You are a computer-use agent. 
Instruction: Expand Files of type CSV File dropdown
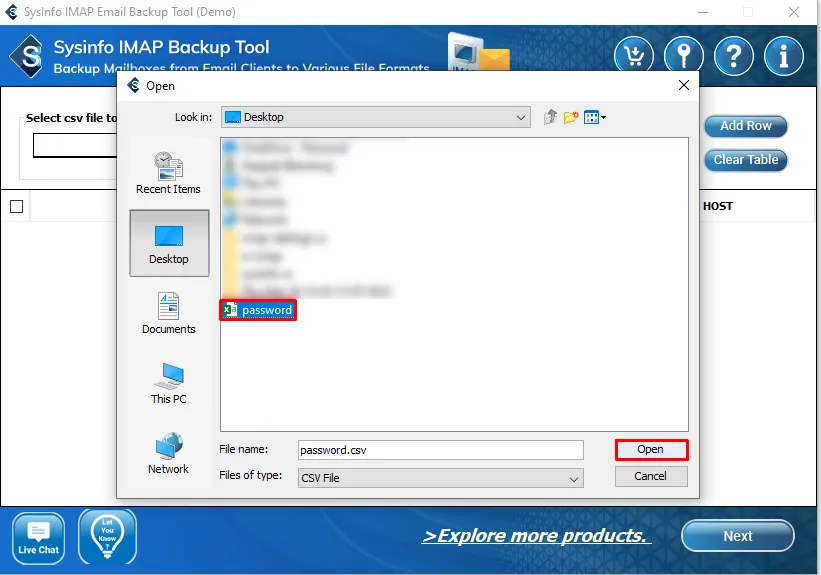(440, 478)
